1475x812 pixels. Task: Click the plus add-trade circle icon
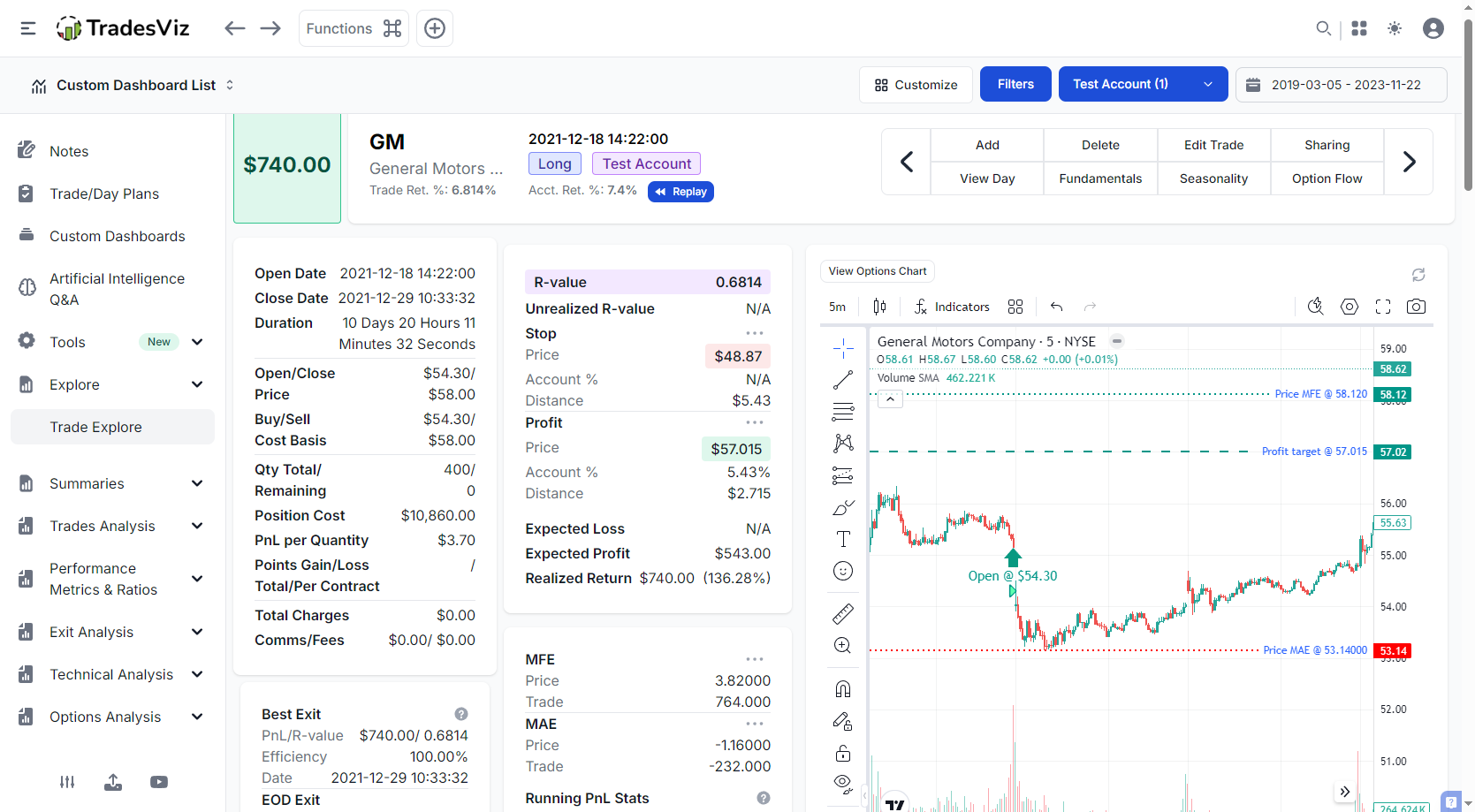[435, 28]
